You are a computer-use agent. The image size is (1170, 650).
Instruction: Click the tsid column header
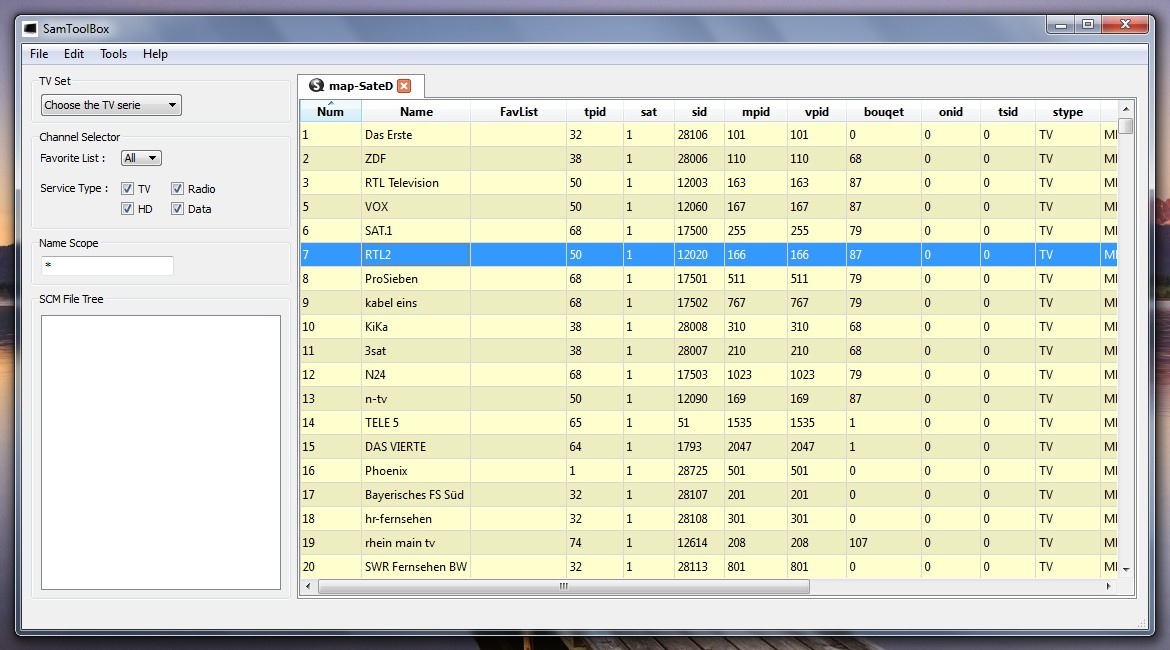pyautogui.click(x=1007, y=111)
